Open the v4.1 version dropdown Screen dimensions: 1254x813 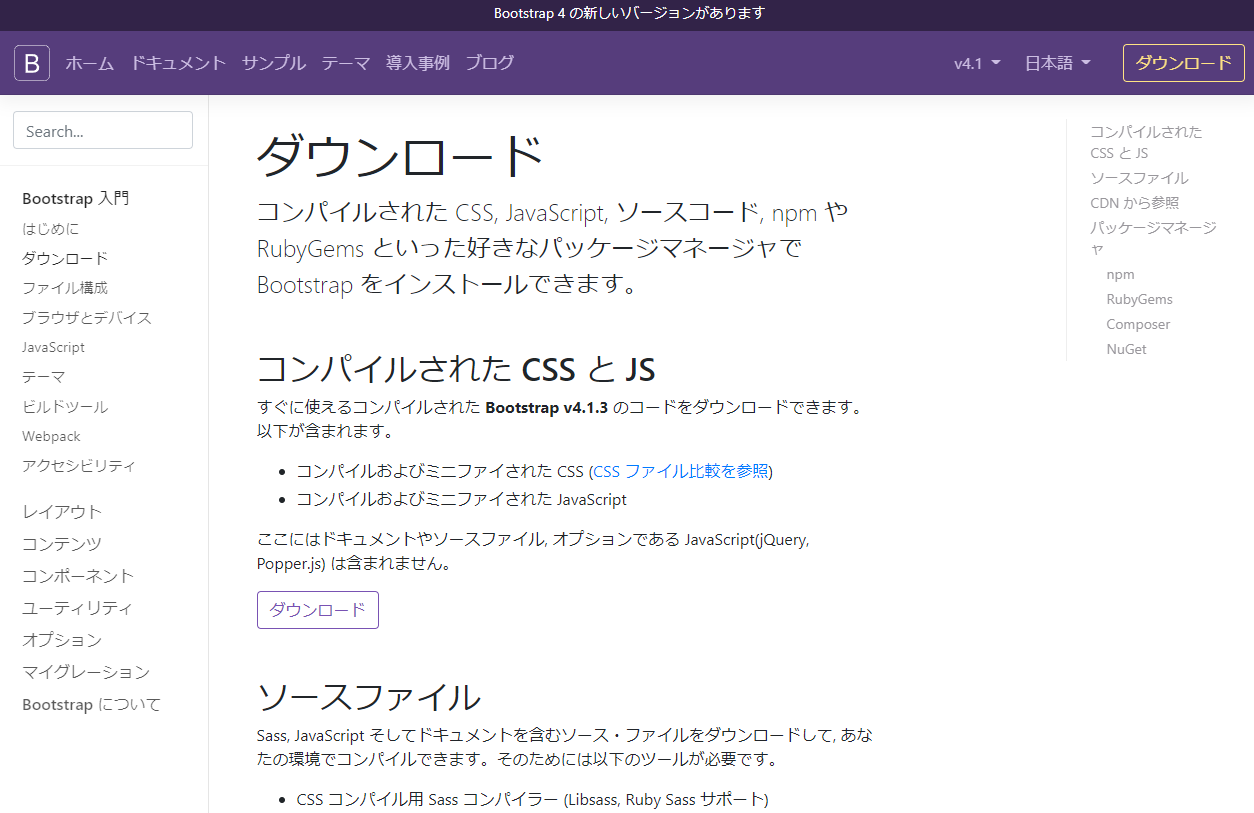tap(977, 63)
